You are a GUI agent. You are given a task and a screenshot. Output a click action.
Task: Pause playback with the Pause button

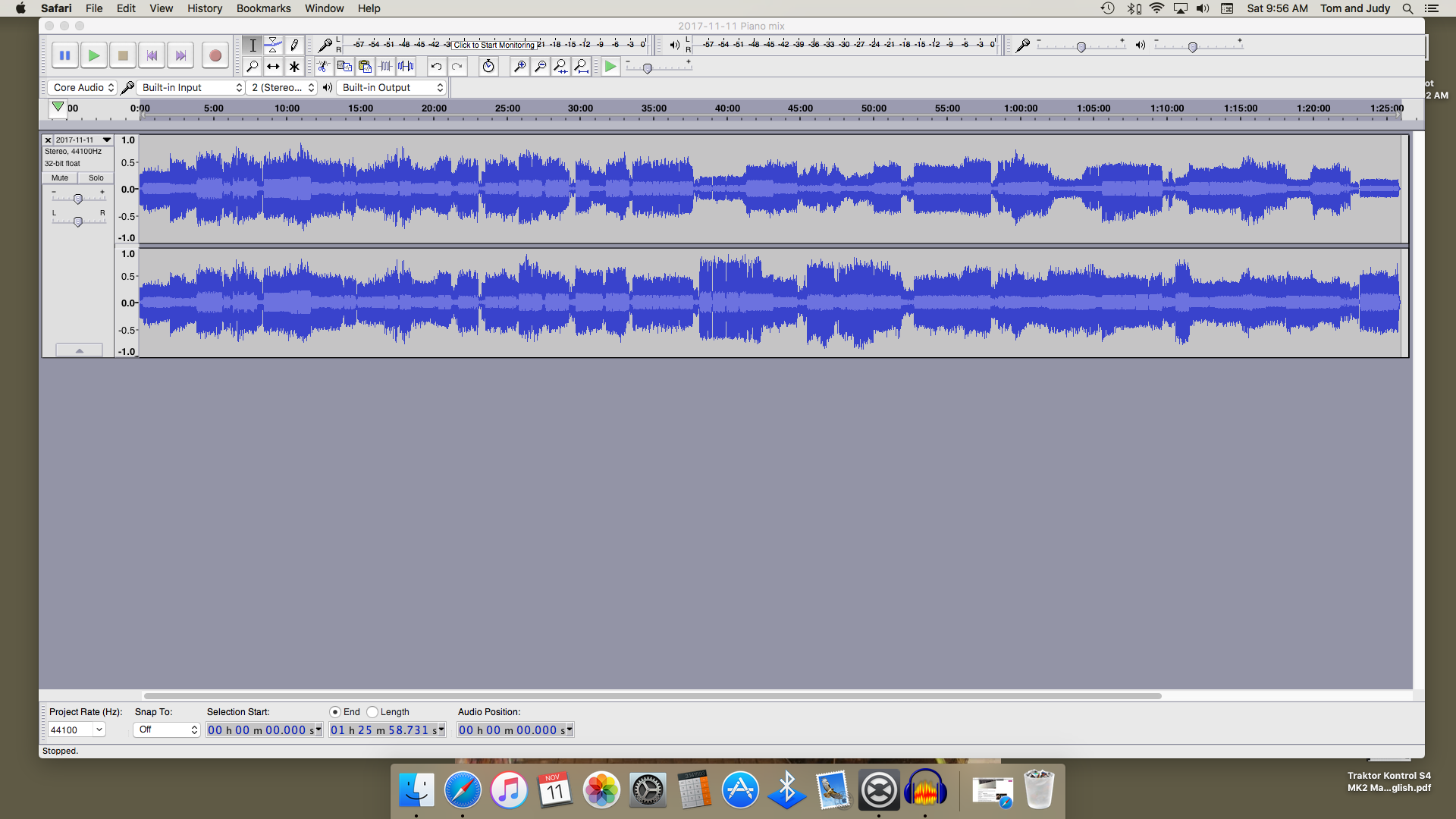pos(65,55)
